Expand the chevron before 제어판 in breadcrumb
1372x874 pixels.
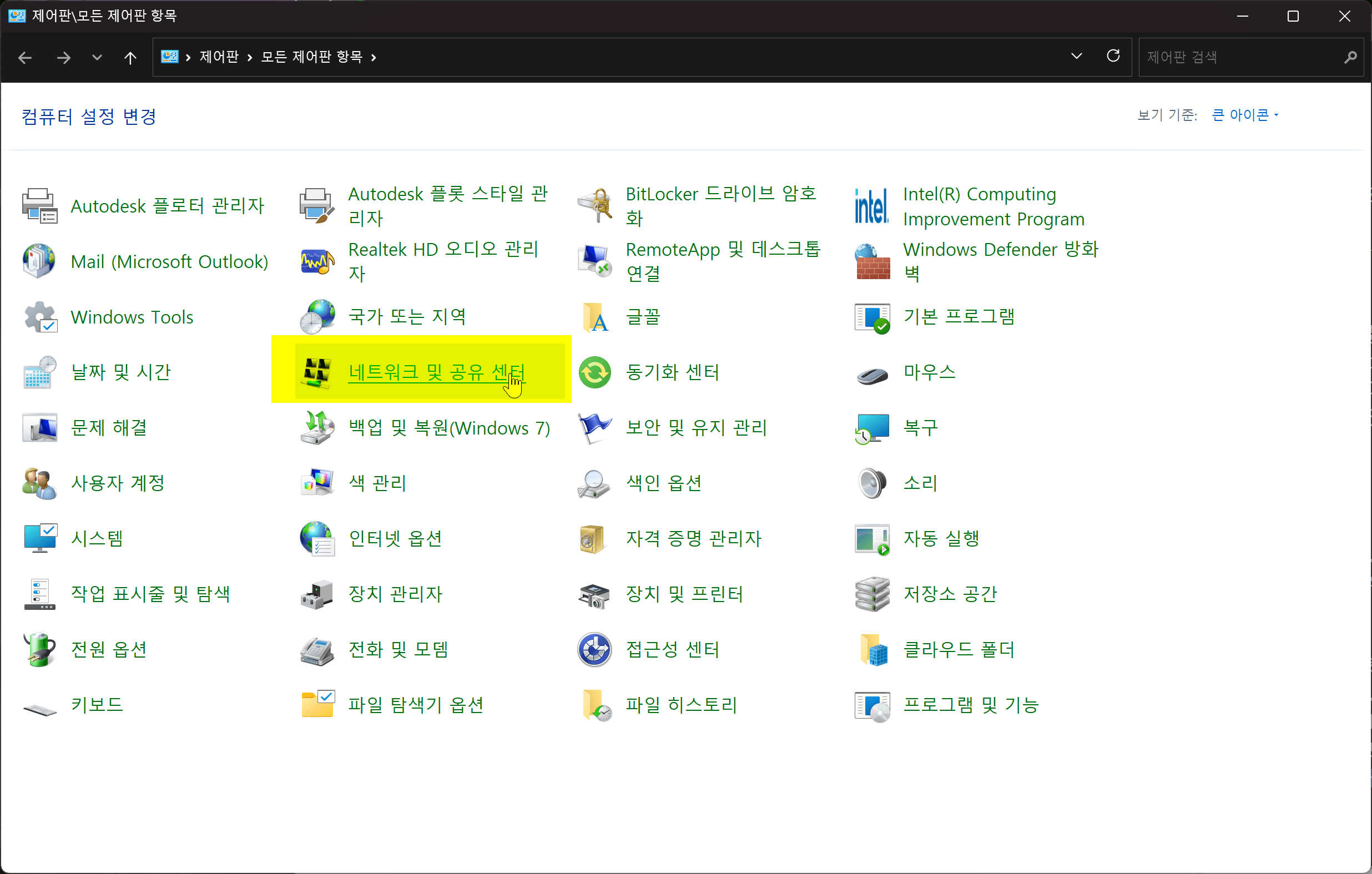pos(188,57)
